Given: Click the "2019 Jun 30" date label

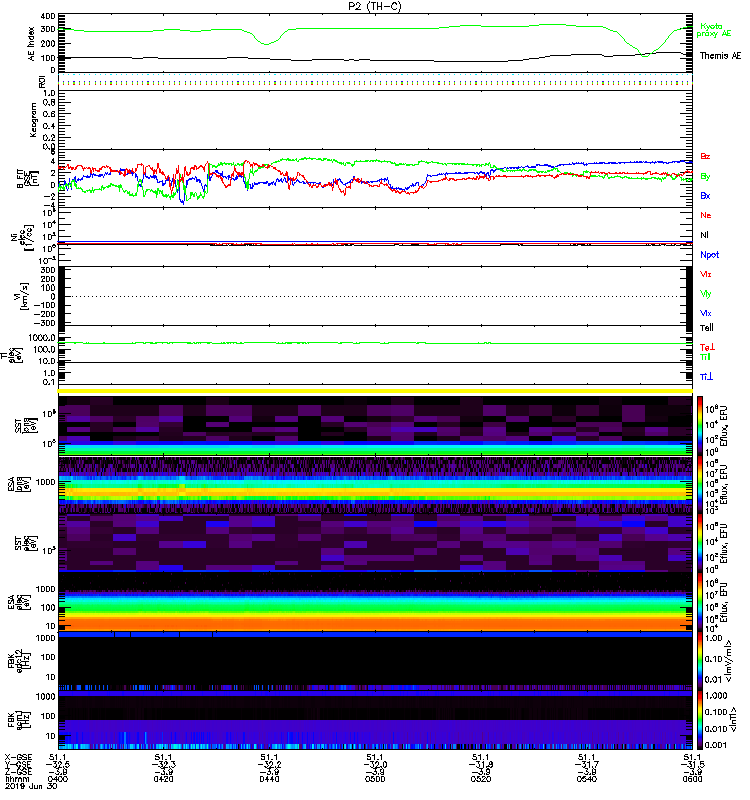Looking at the screenshot, I should coord(31,786).
